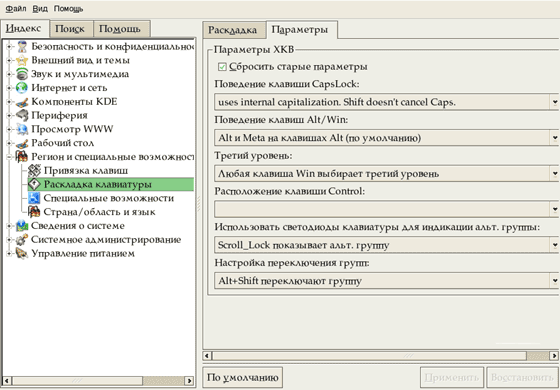The width and height of the screenshot is (560, 390).
Task: Click the Компоненты KDE icon
Action: tap(22, 102)
